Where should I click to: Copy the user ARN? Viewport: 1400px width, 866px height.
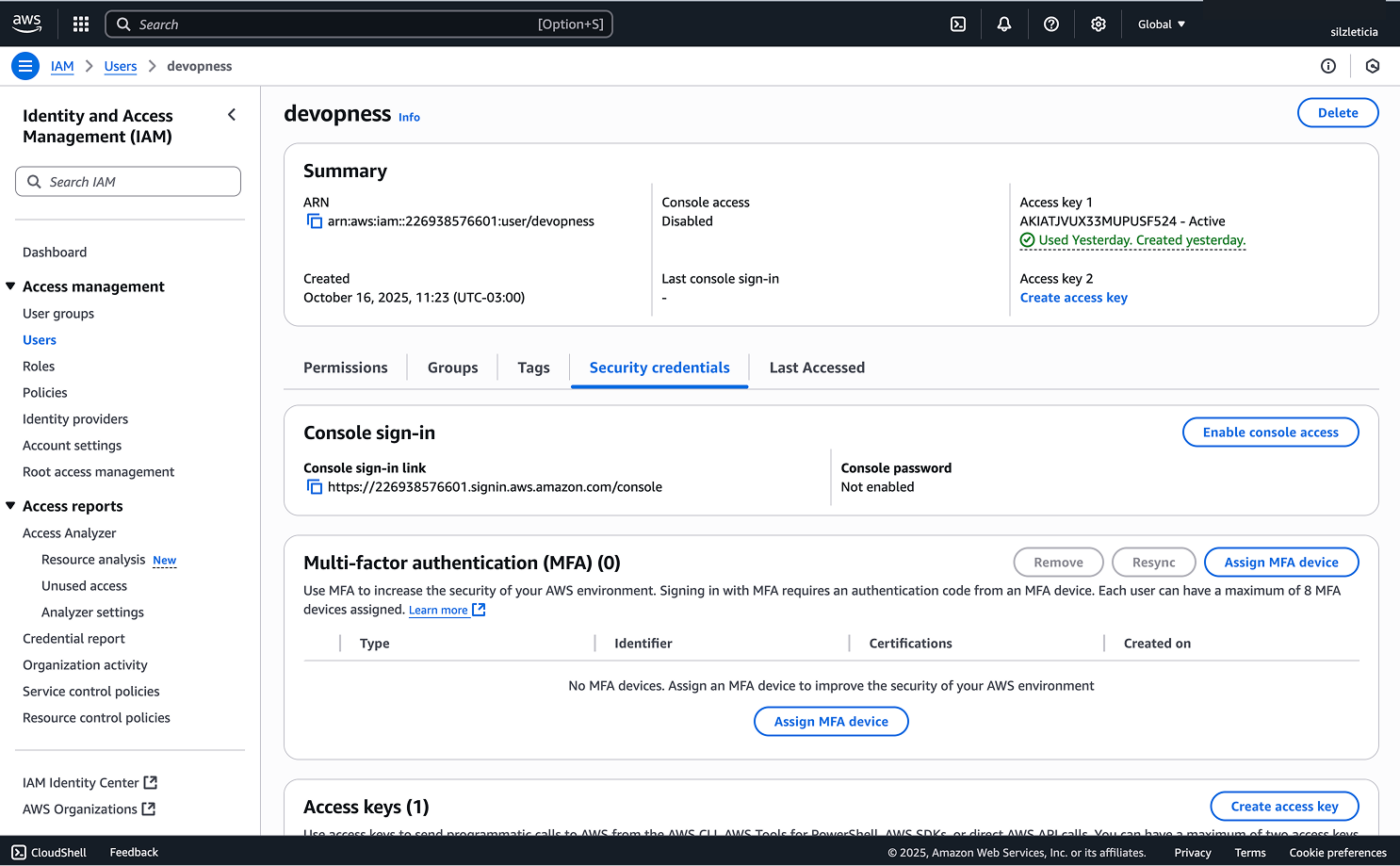314,221
